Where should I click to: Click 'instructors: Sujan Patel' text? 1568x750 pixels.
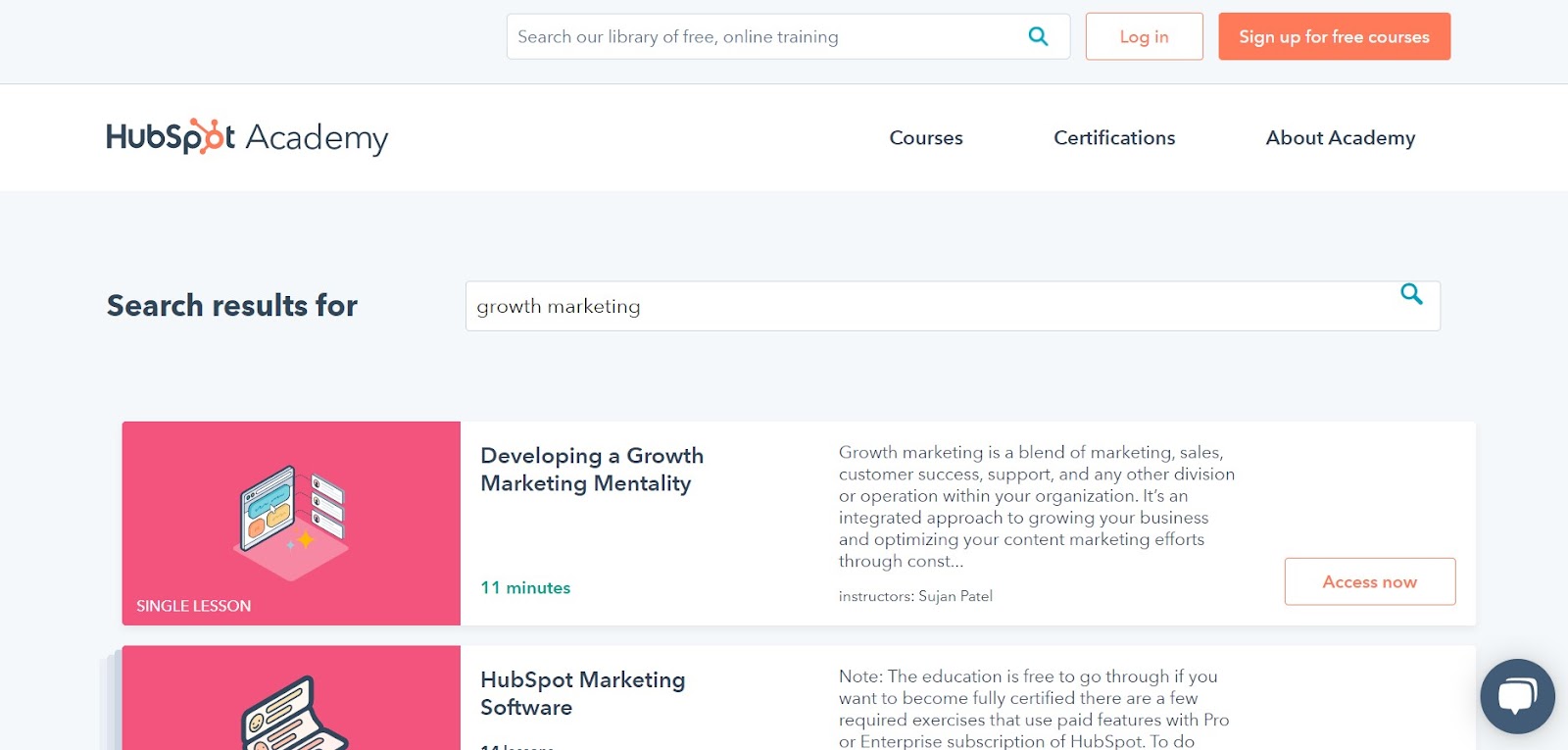click(x=915, y=596)
